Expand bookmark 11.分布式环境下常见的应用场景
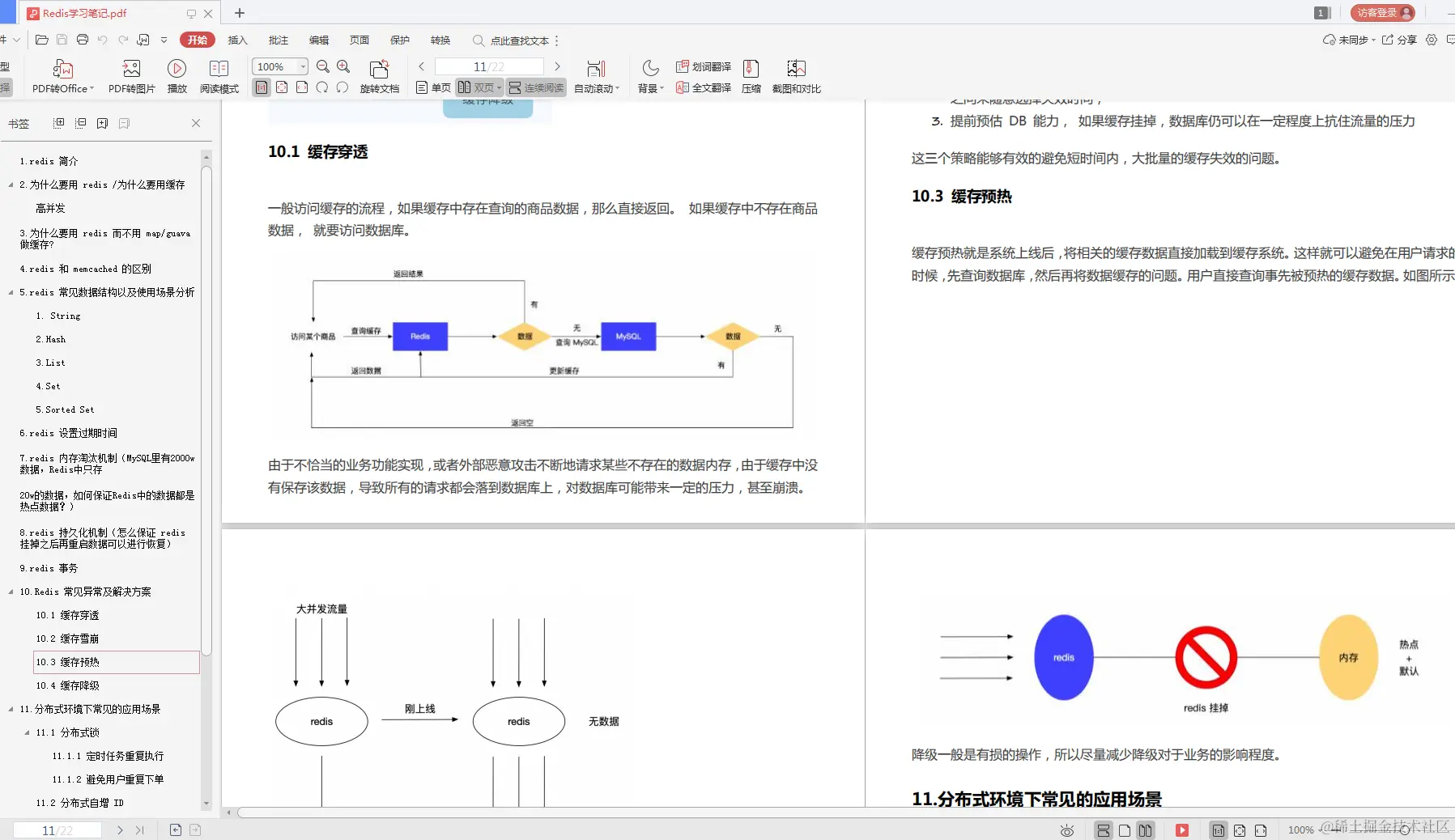1455x840 pixels. (11, 709)
